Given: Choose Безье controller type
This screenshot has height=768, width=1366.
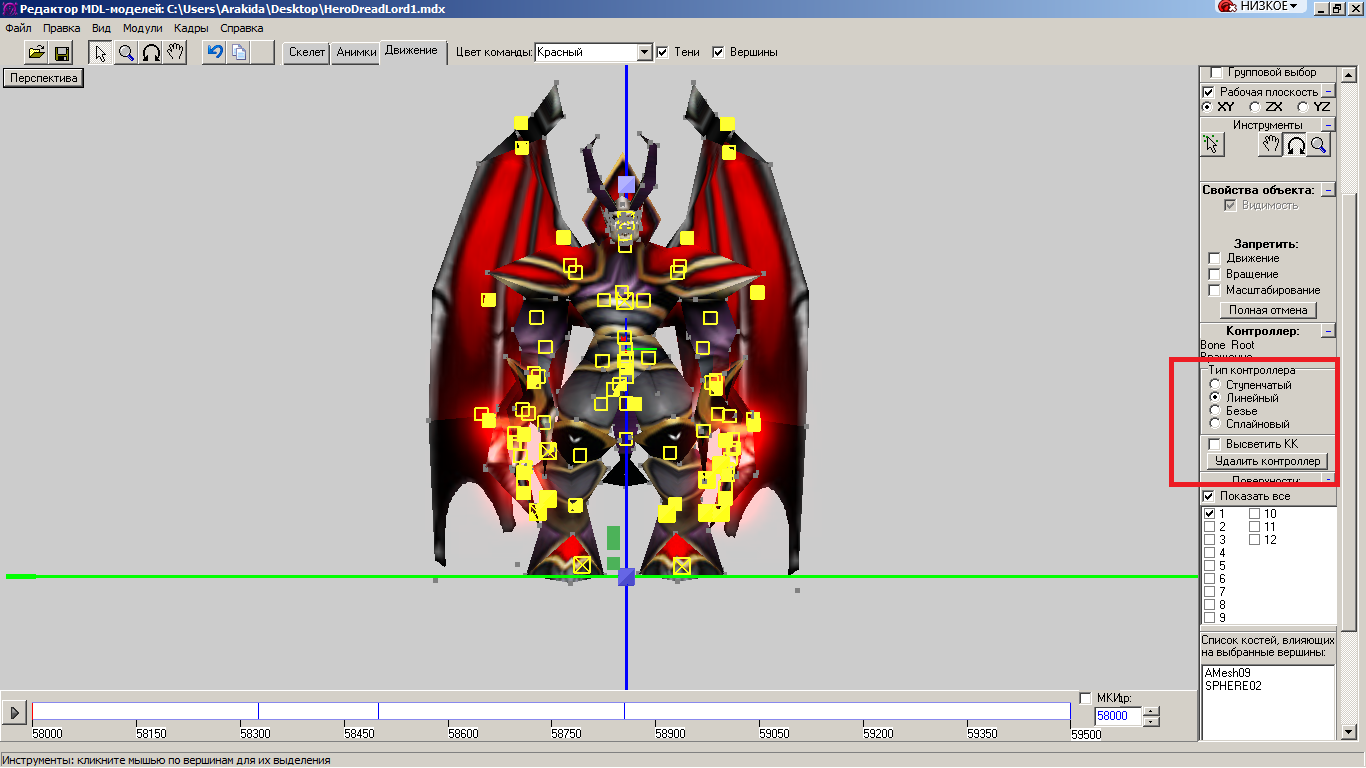Looking at the screenshot, I should [1215, 411].
